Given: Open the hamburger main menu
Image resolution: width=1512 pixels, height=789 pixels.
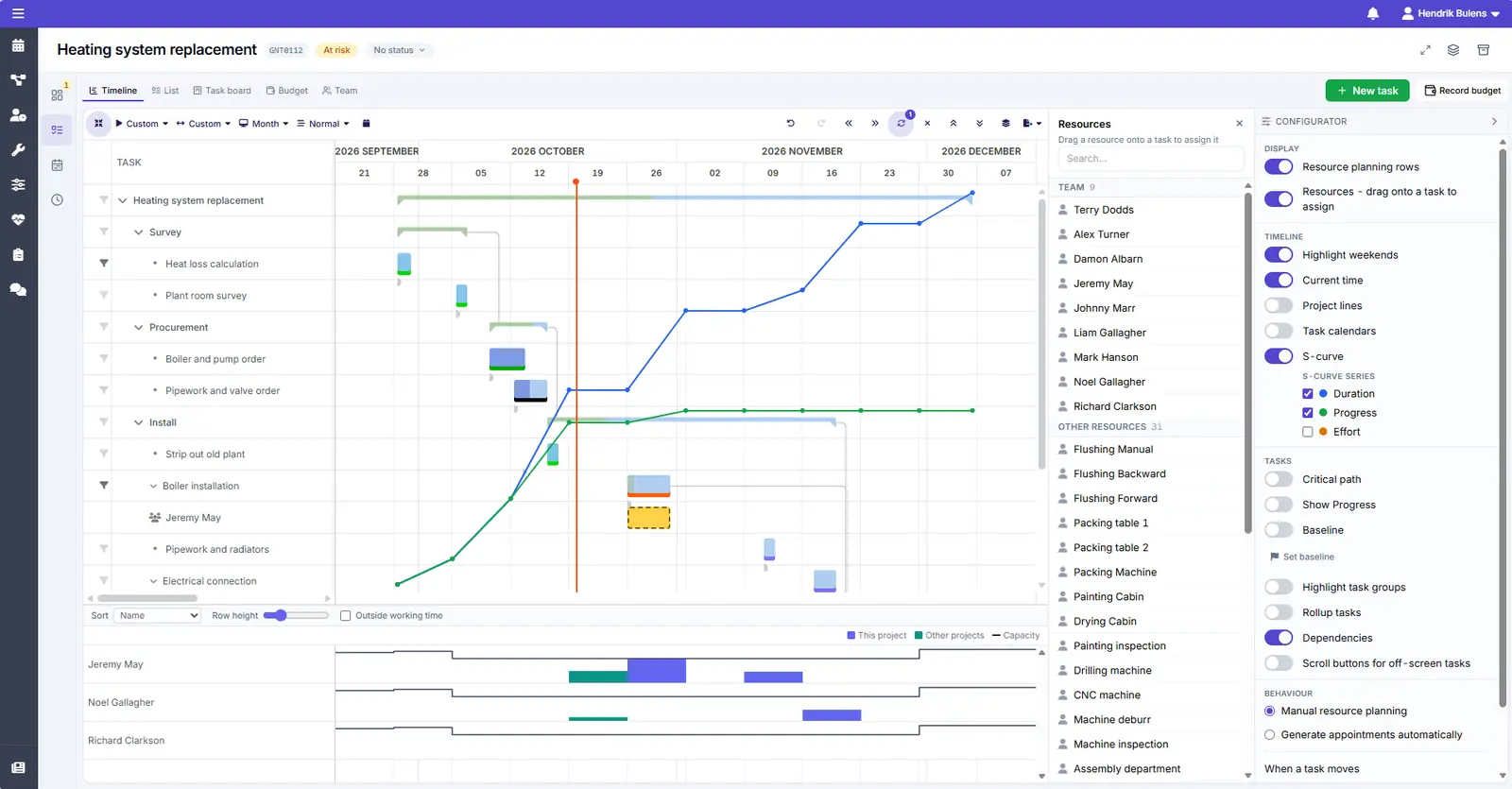Looking at the screenshot, I should click(x=18, y=13).
